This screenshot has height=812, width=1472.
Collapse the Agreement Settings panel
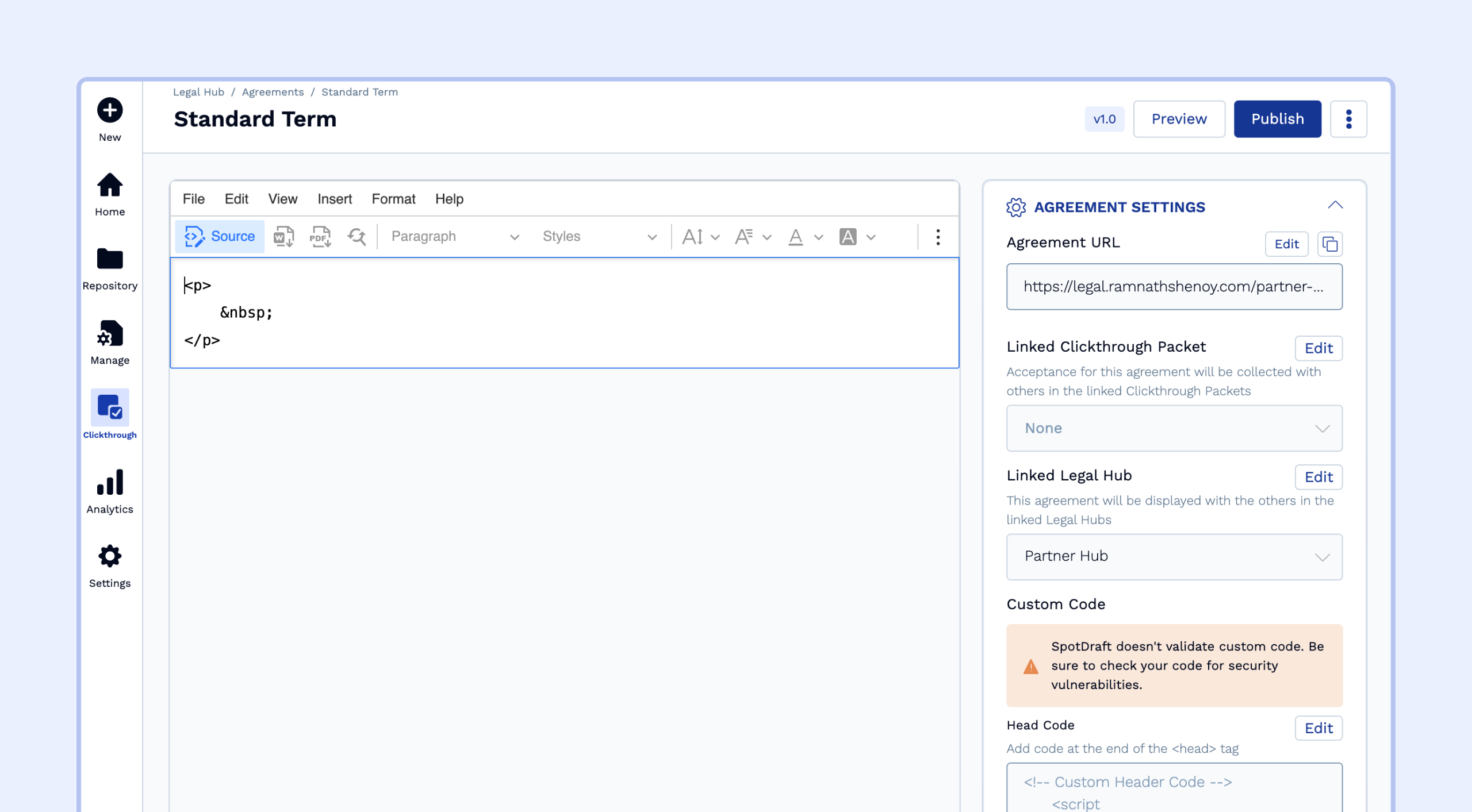1336,205
